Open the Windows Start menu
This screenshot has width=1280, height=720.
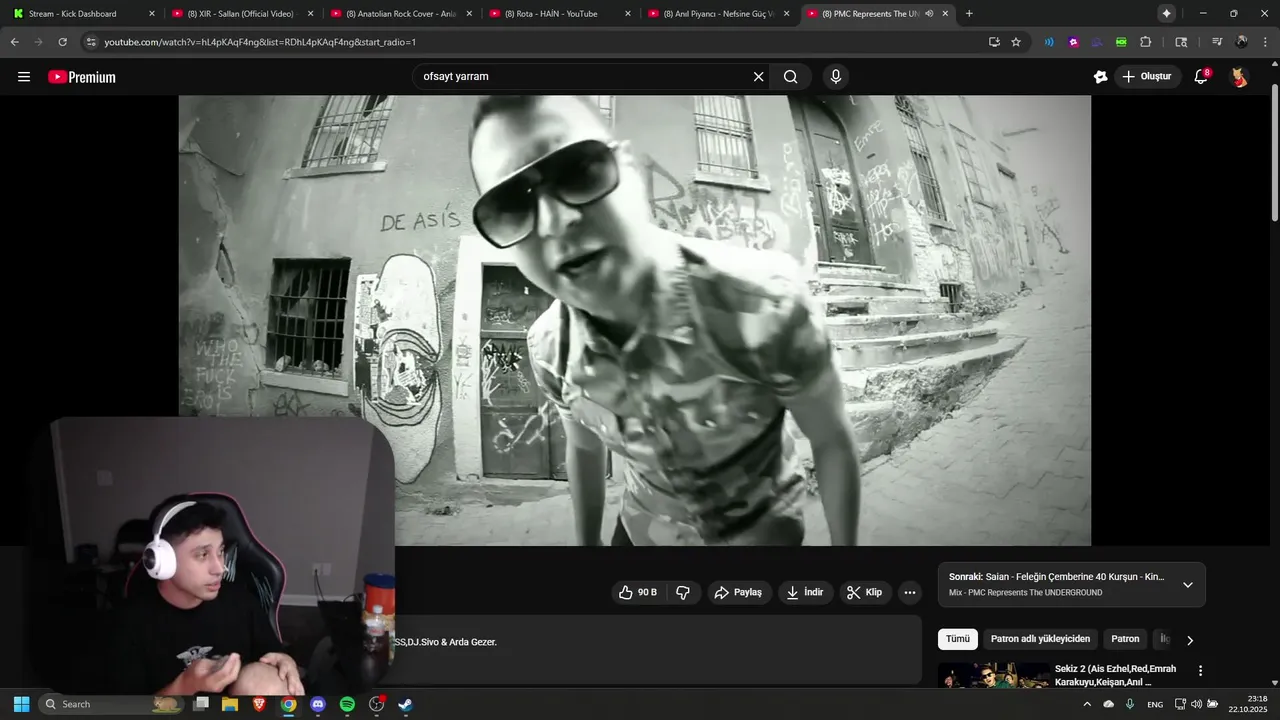click(x=21, y=704)
